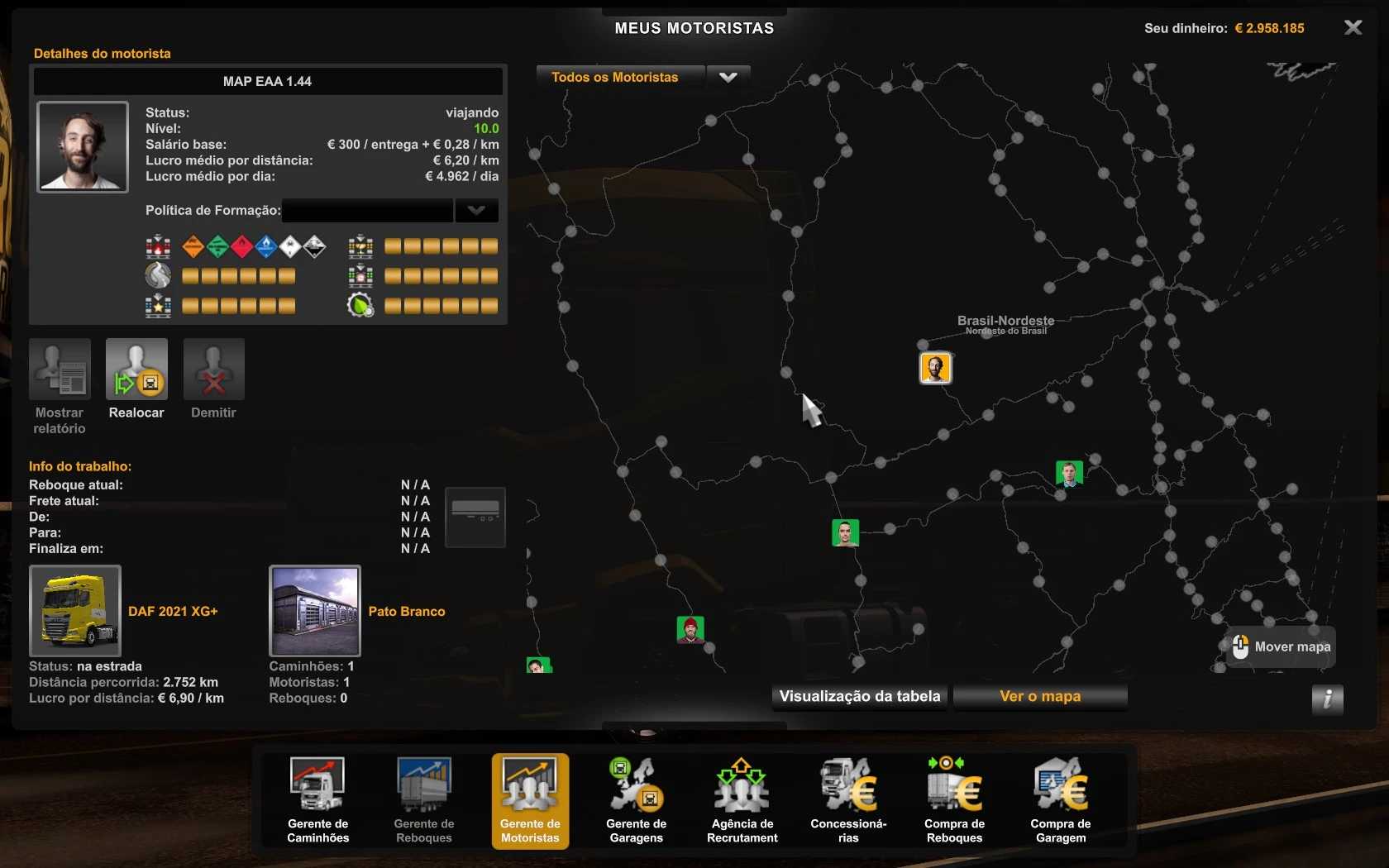Click the Demitir driver icon
Screen dimensions: 1389x868
tap(213, 370)
